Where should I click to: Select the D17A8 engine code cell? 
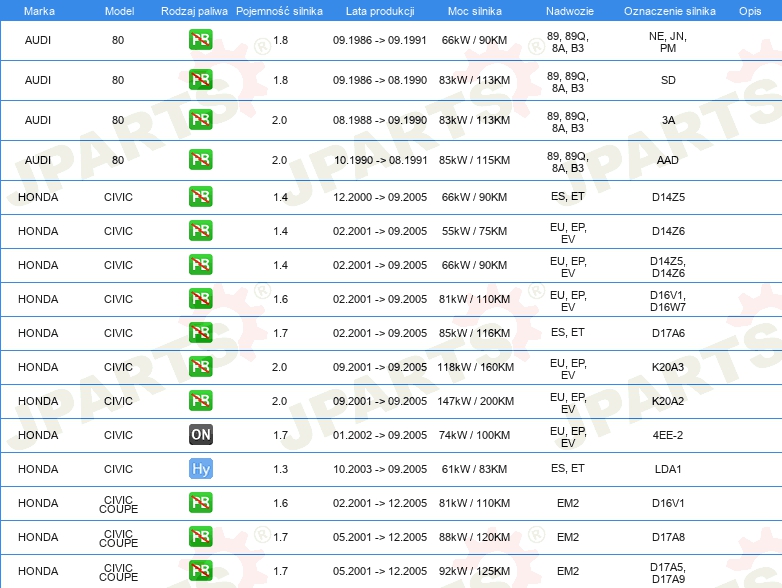click(668, 537)
